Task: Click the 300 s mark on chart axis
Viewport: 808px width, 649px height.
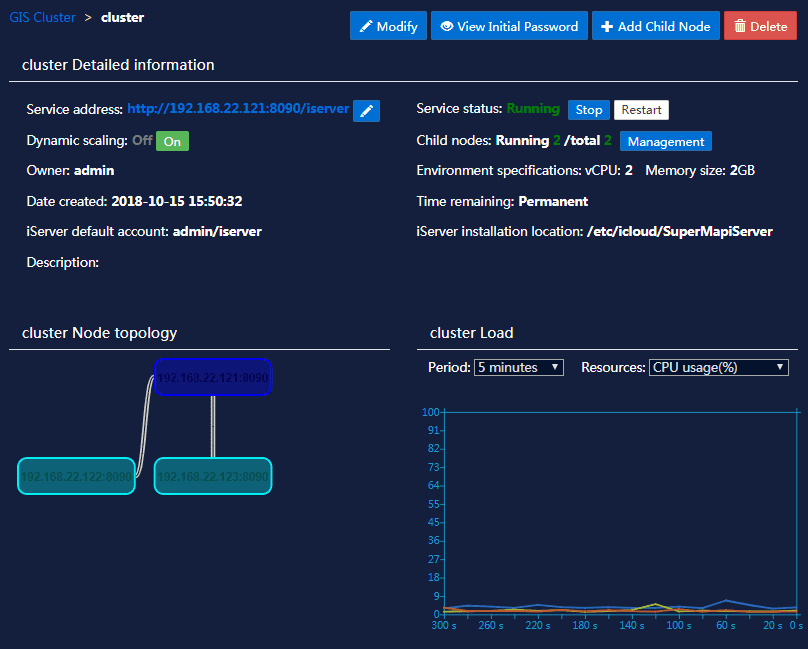Action: pyautogui.click(x=444, y=625)
